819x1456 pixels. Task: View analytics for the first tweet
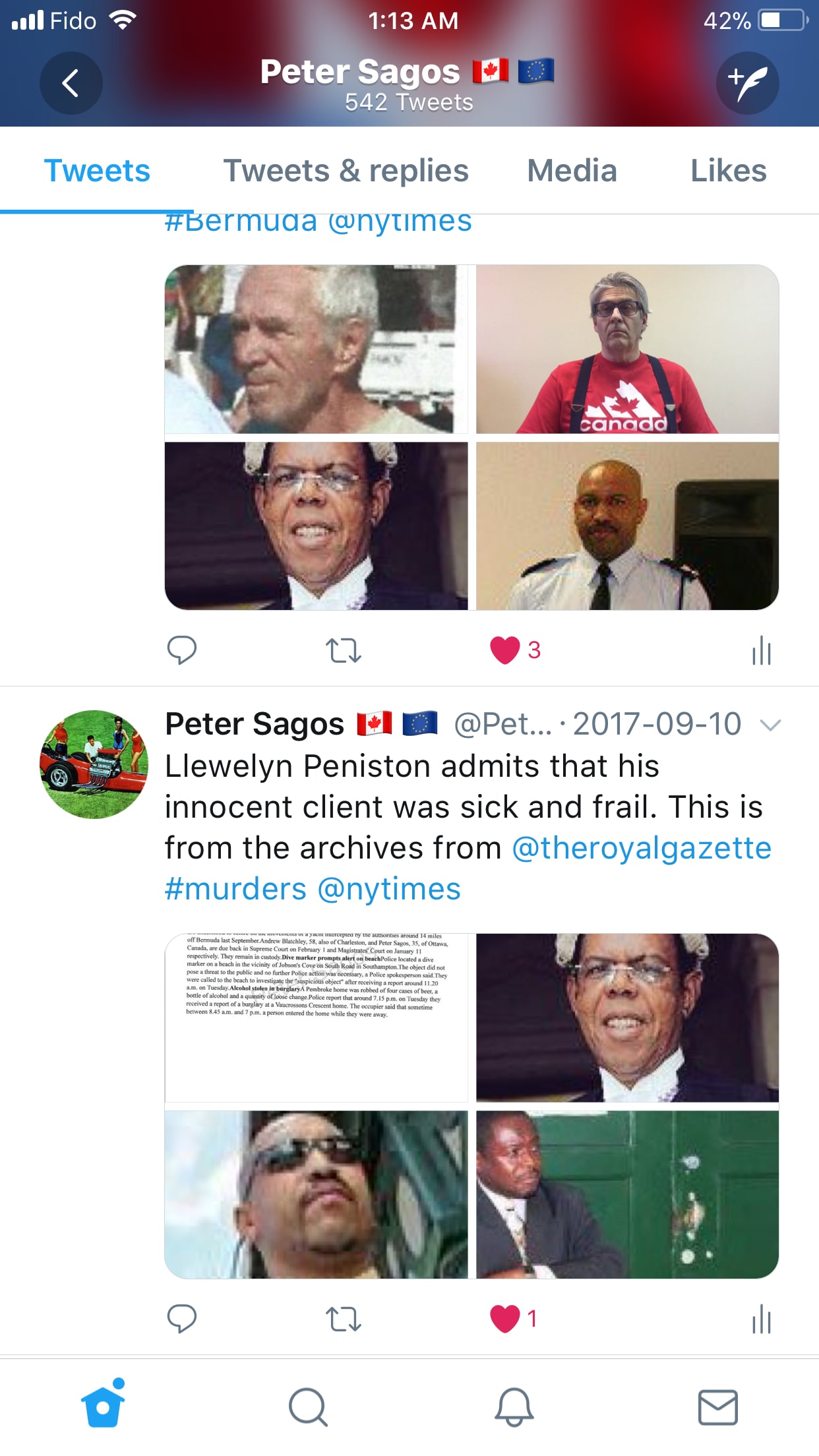point(762,650)
